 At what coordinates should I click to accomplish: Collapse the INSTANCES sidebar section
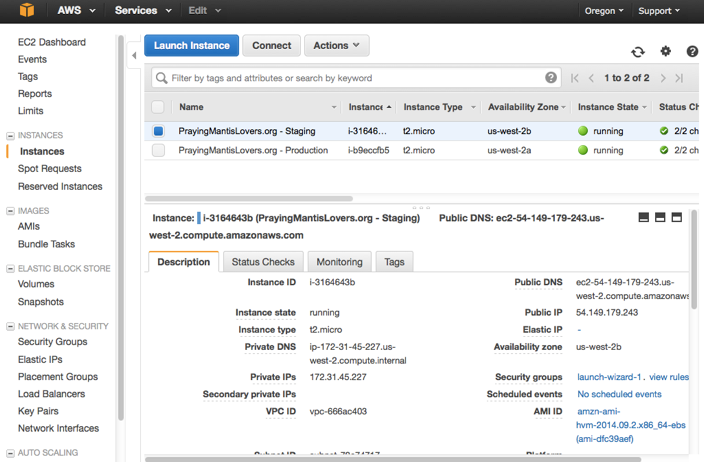tap(11, 135)
